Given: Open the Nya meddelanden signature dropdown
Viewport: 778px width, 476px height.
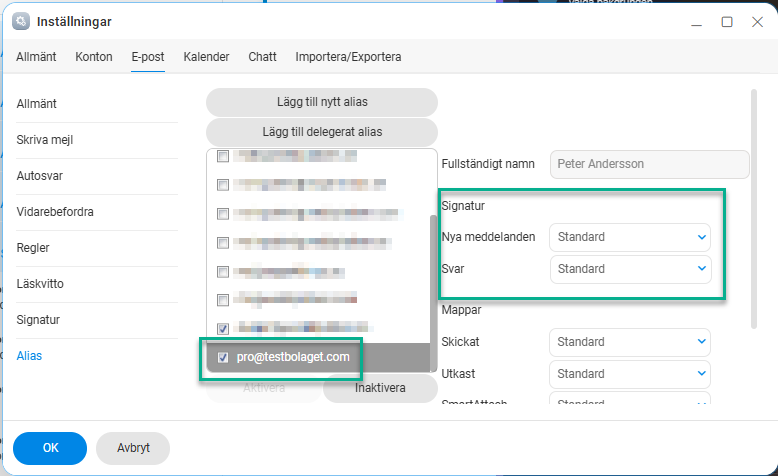Looking at the screenshot, I should (x=630, y=237).
